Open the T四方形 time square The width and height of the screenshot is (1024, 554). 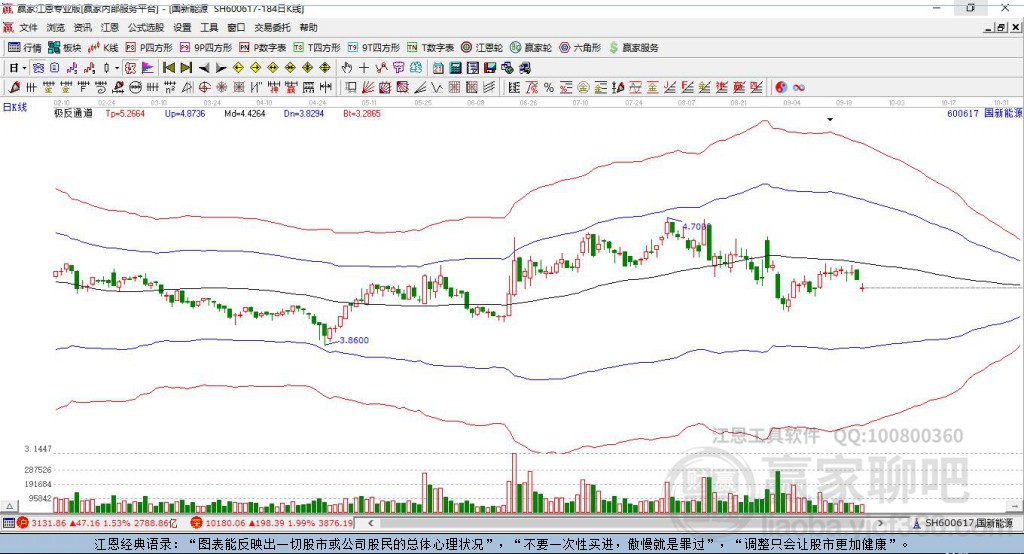317,48
